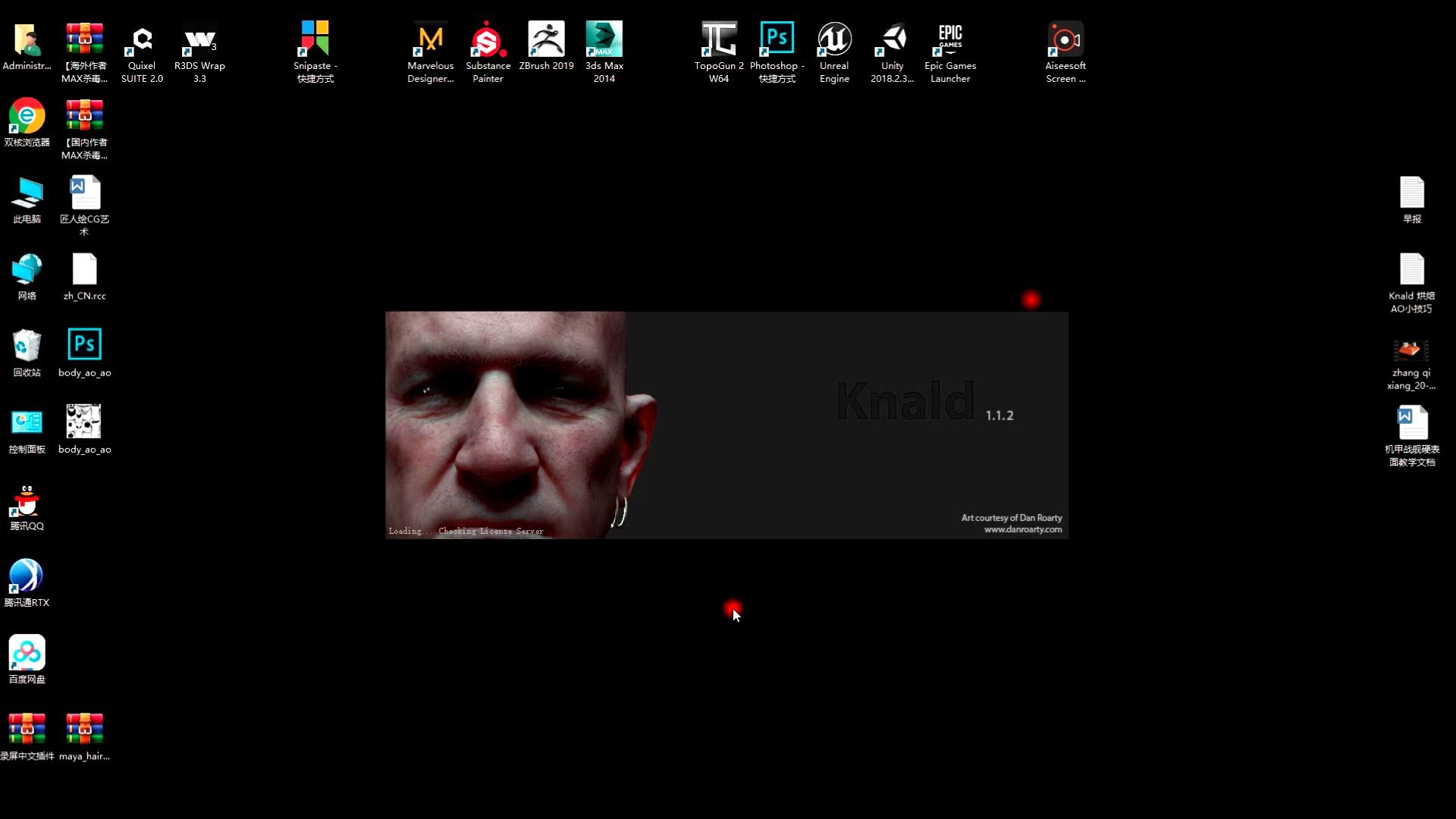Select the ZBrush 2019 shortcut

pos(546,40)
